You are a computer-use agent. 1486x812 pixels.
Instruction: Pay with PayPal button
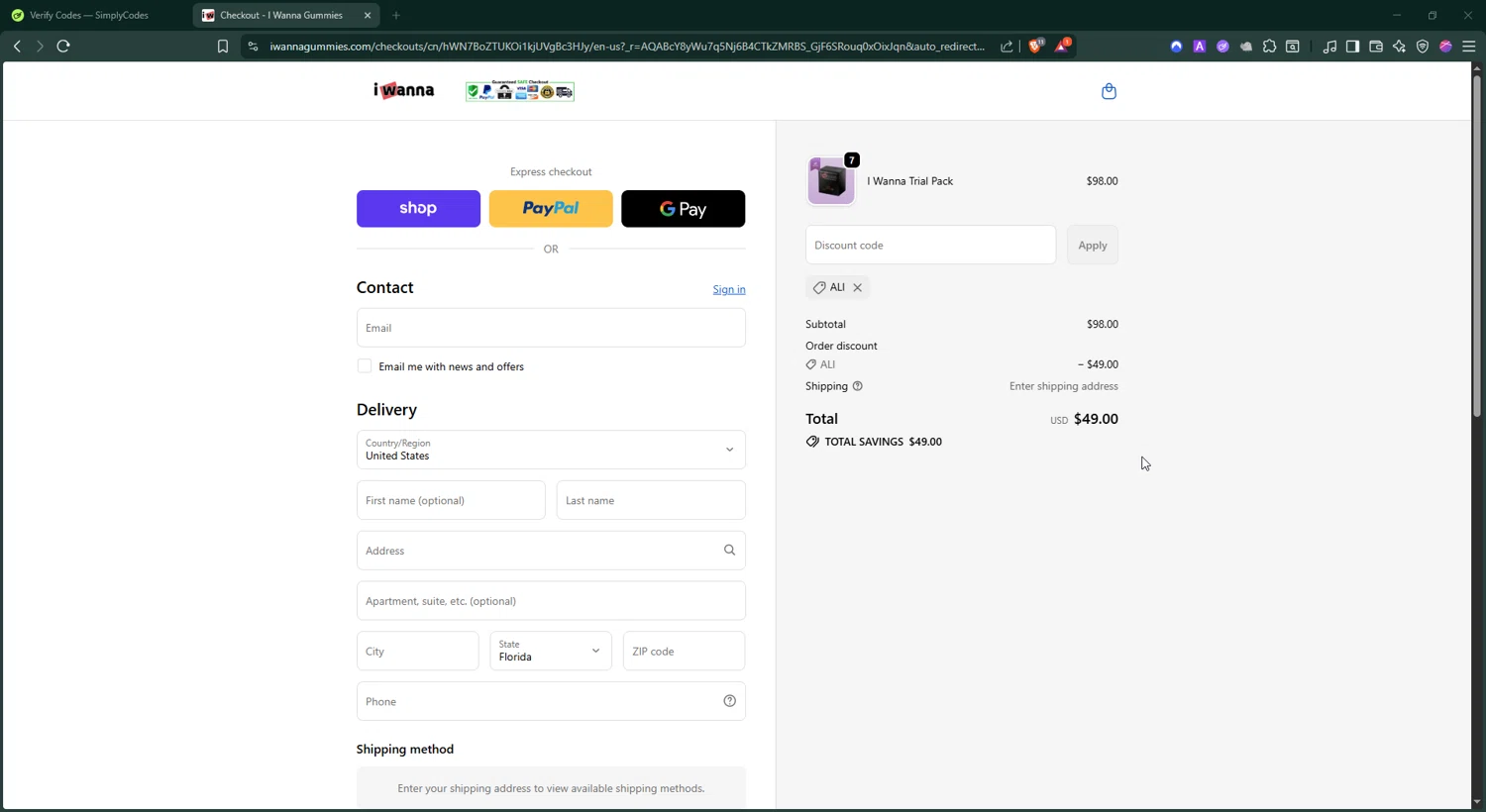coord(551,209)
